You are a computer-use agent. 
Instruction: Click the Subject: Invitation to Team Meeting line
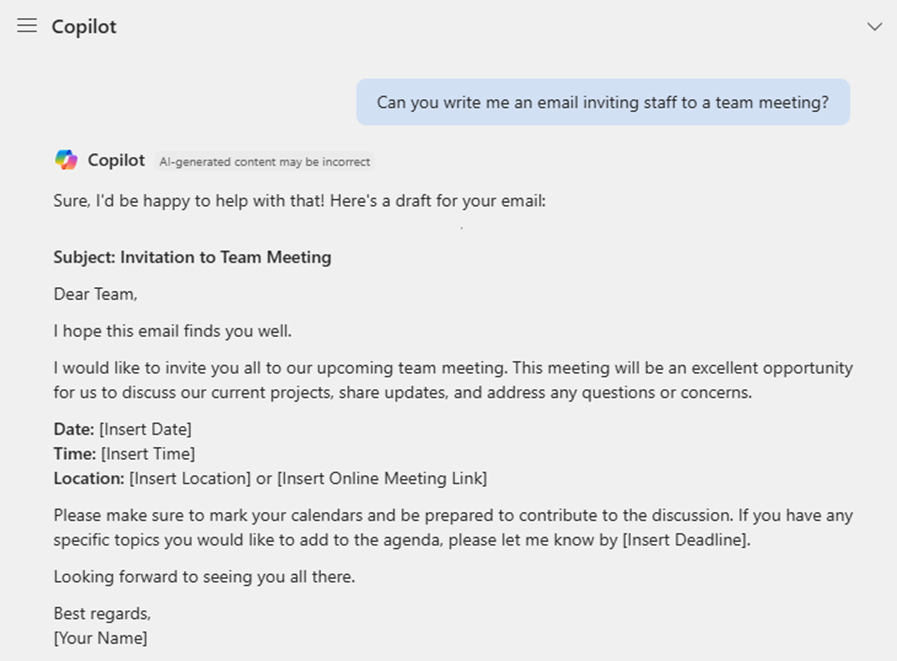[192, 257]
